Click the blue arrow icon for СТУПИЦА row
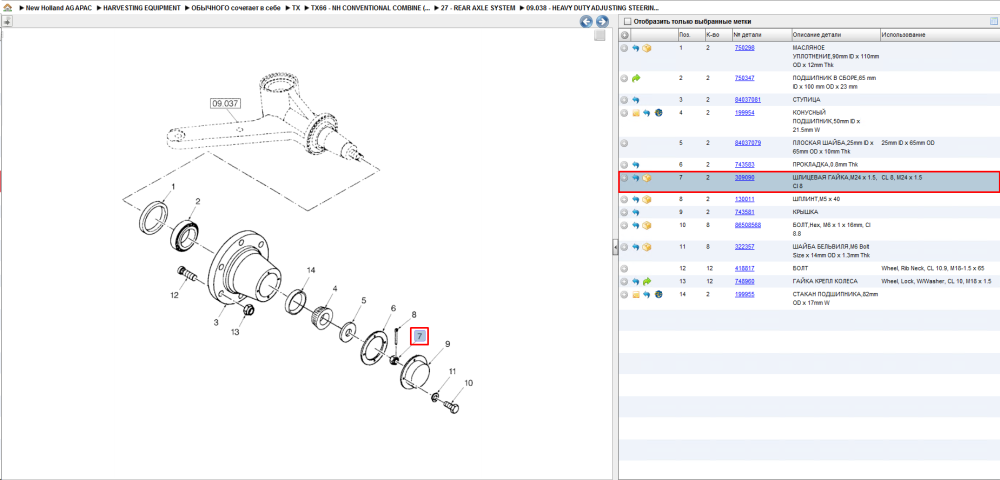The height and width of the screenshot is (480, 1000). pos(636,100)
